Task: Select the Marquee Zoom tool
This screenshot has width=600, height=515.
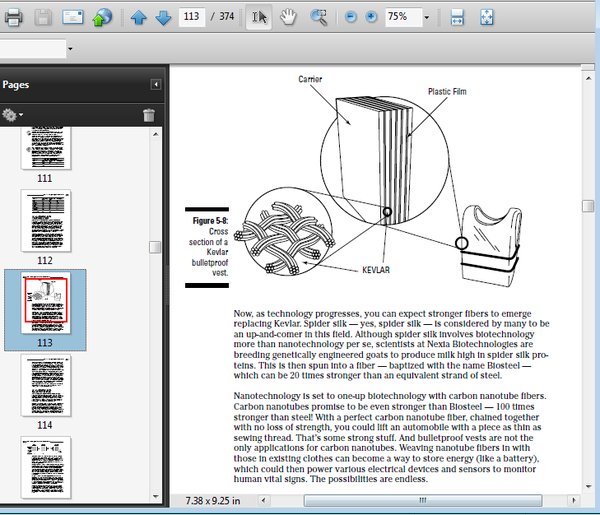Action: pos(319,18)
